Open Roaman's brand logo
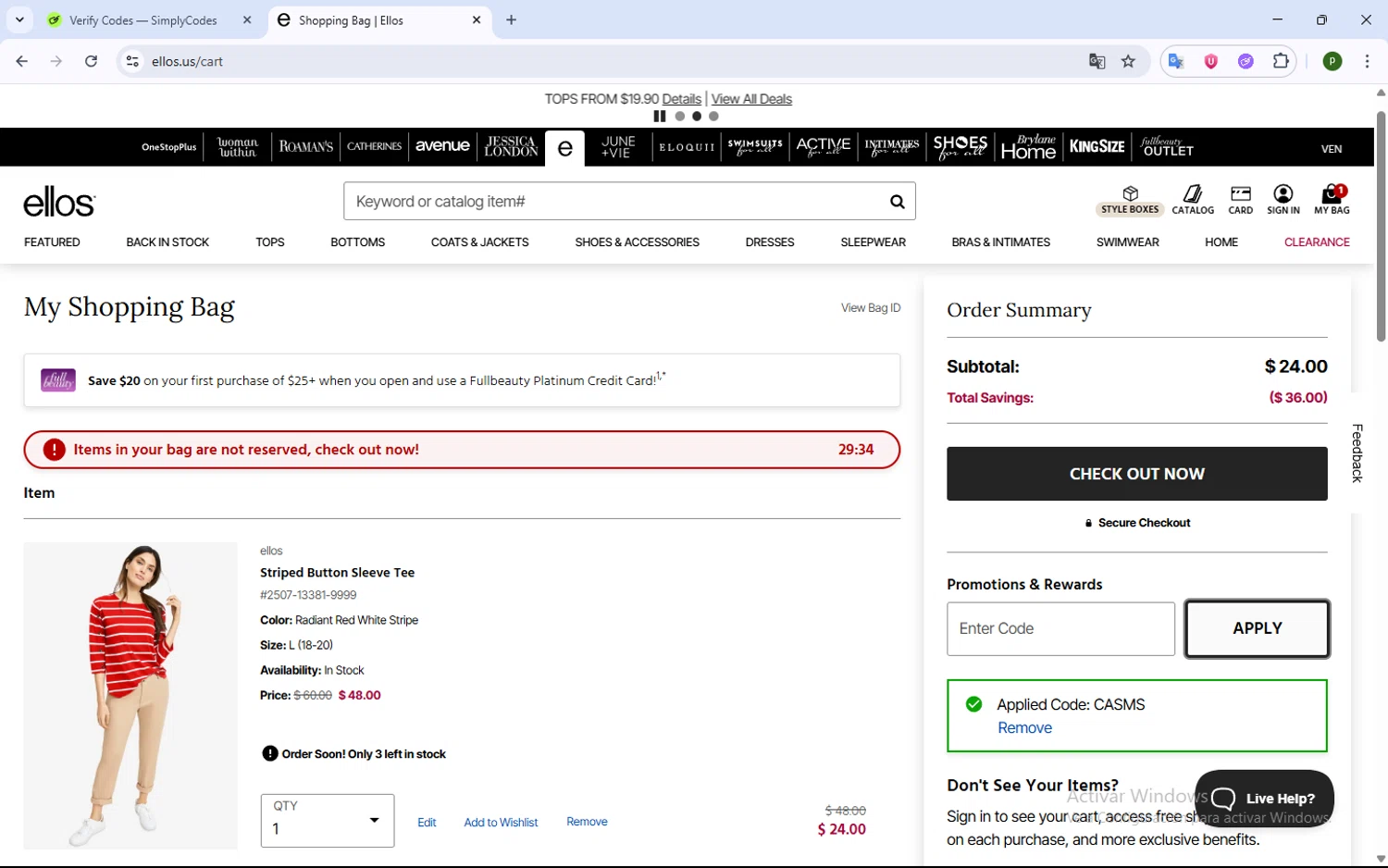 [305, 147]
